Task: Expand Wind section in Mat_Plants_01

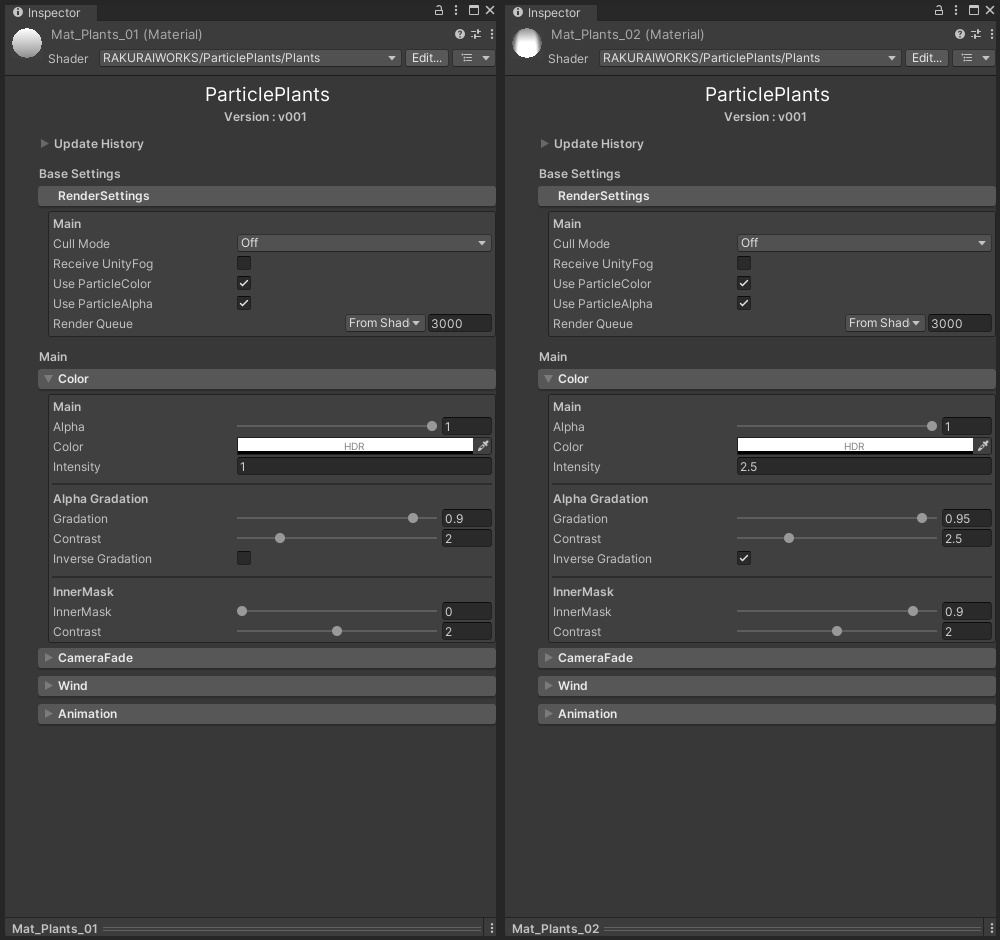Action: (x=267, y=686)
